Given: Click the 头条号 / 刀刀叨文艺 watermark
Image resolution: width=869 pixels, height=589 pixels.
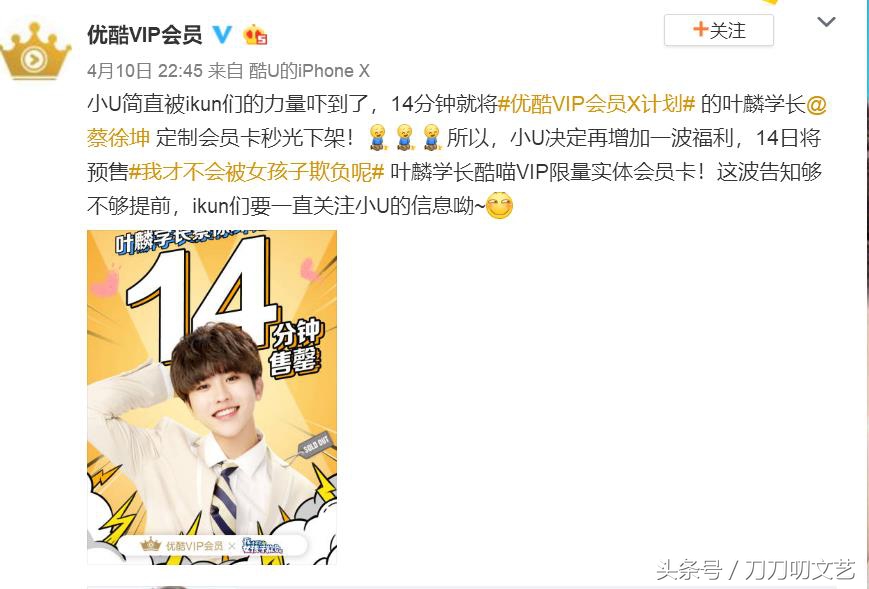Looking at the screenshot, I should tap(756, 570).
